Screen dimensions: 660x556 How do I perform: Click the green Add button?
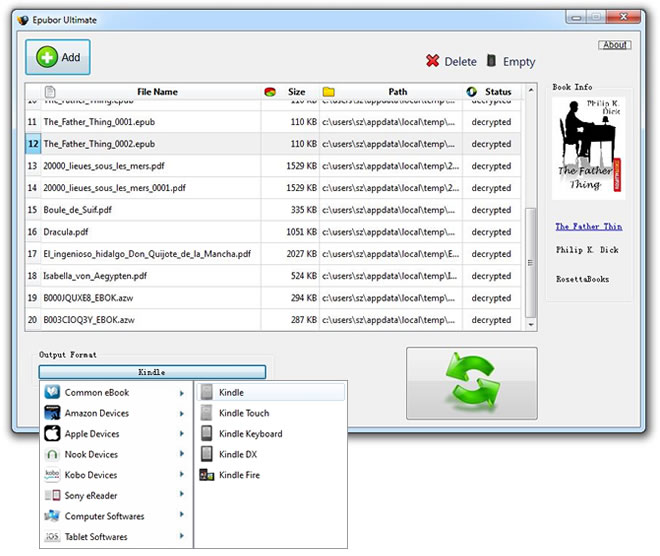[x=58, y=57]
